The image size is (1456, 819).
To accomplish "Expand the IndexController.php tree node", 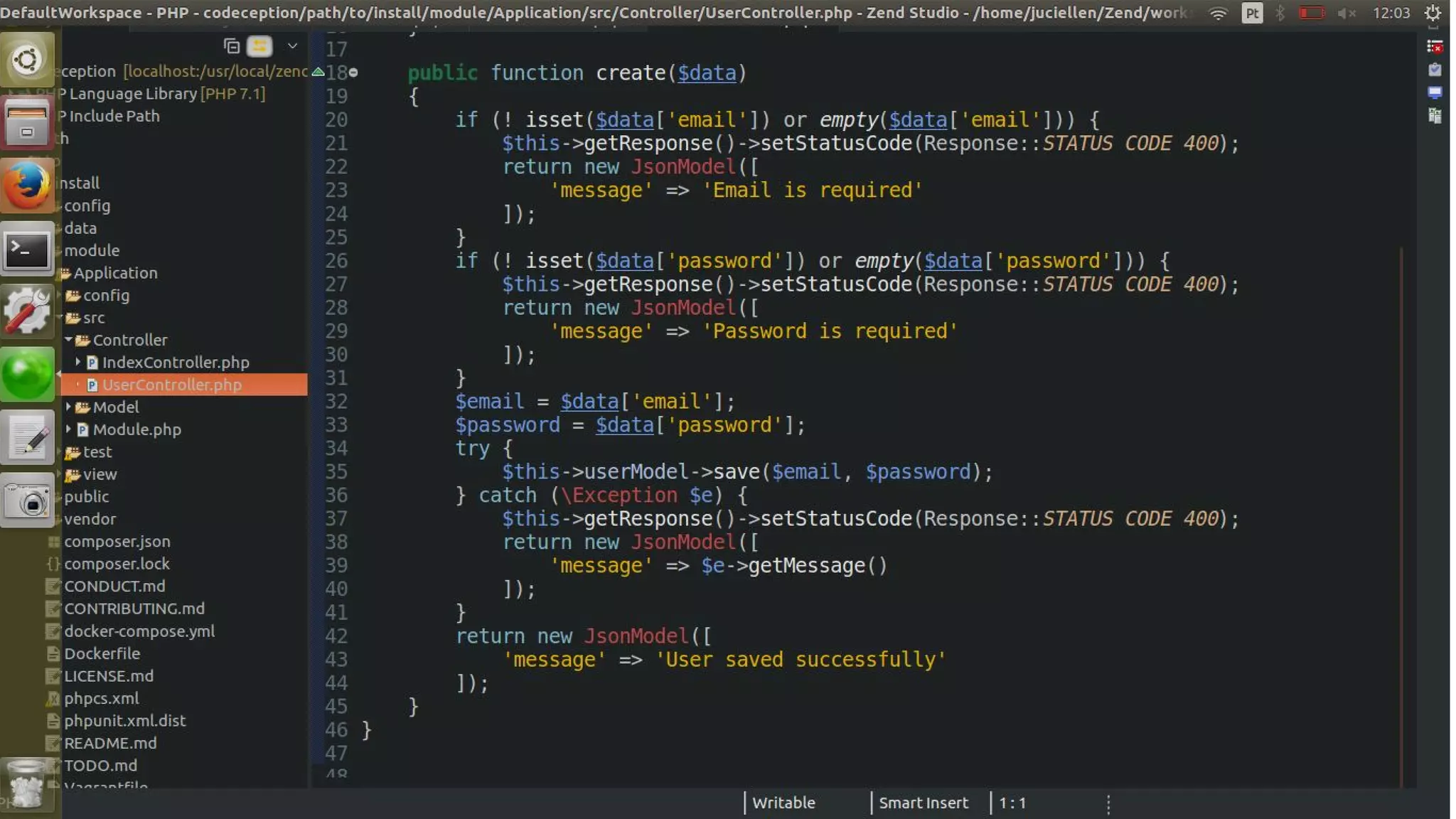I will click(78, 362).
